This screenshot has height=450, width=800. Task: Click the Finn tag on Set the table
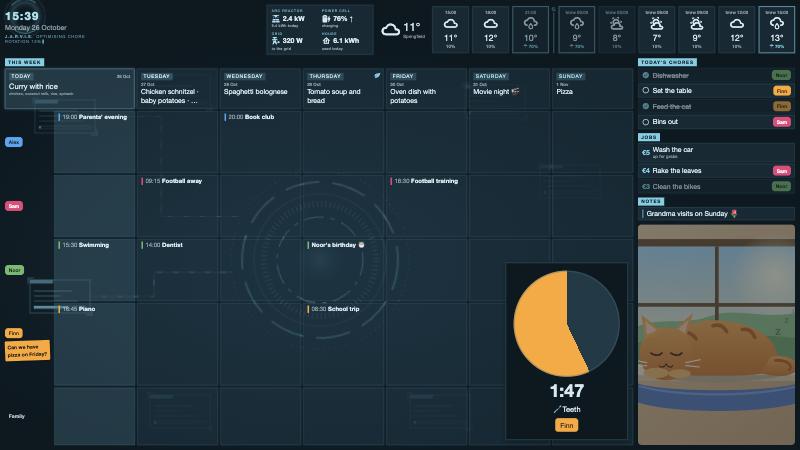781,91
